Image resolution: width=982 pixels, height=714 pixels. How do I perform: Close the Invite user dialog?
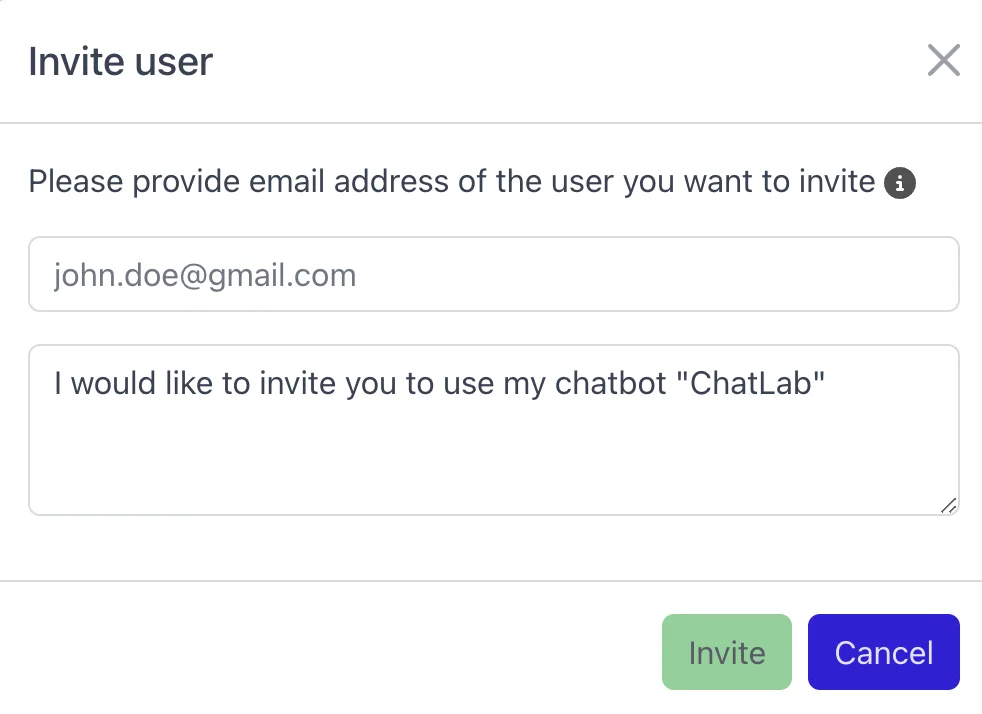pos(943,61)
